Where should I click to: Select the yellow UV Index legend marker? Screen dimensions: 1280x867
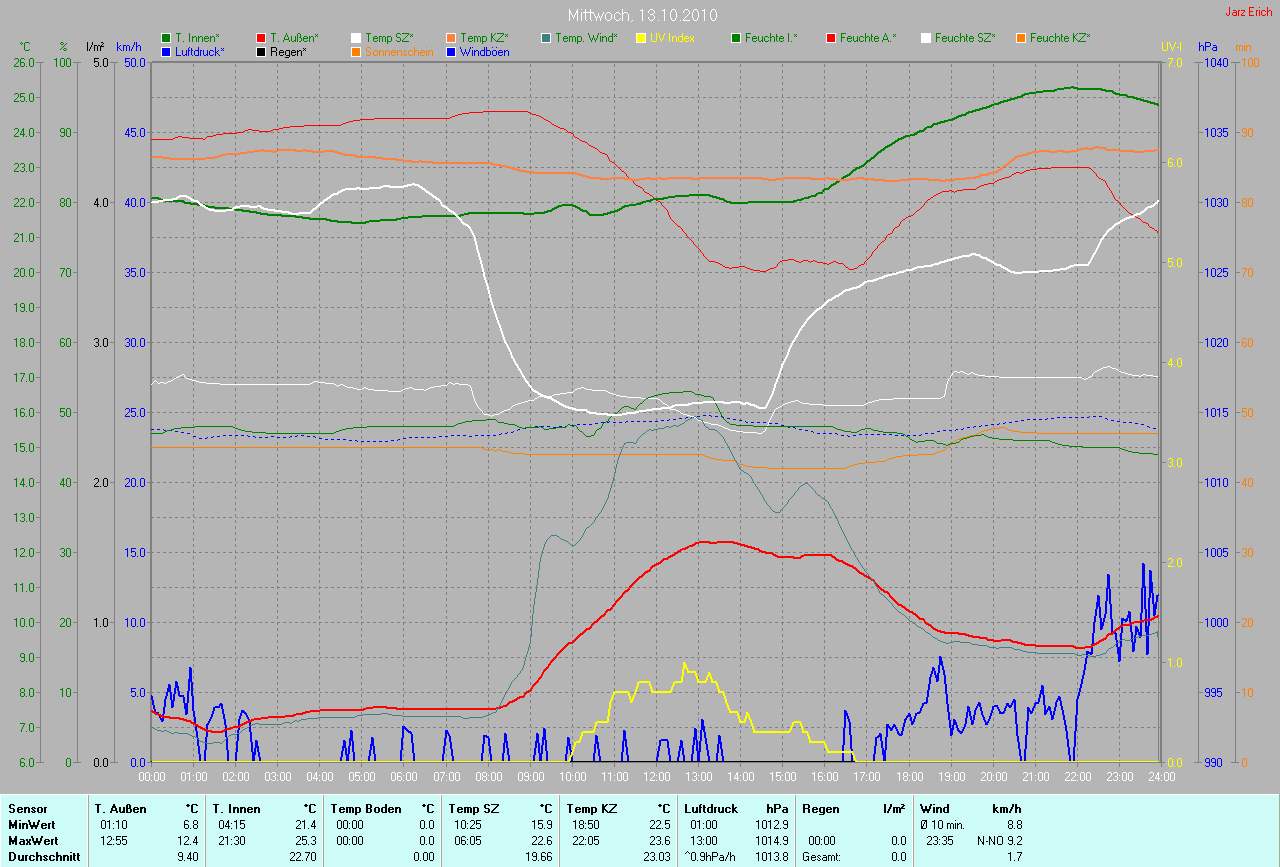coord(642,38)
